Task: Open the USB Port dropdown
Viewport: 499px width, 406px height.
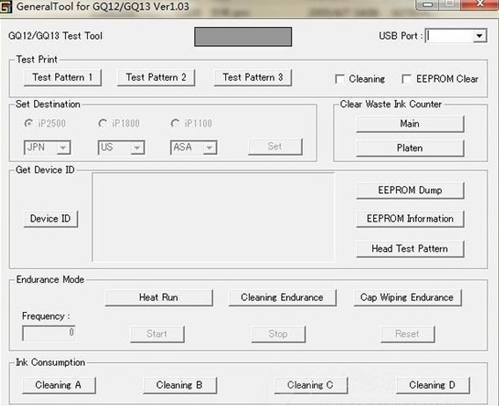Action: (479, 36)
